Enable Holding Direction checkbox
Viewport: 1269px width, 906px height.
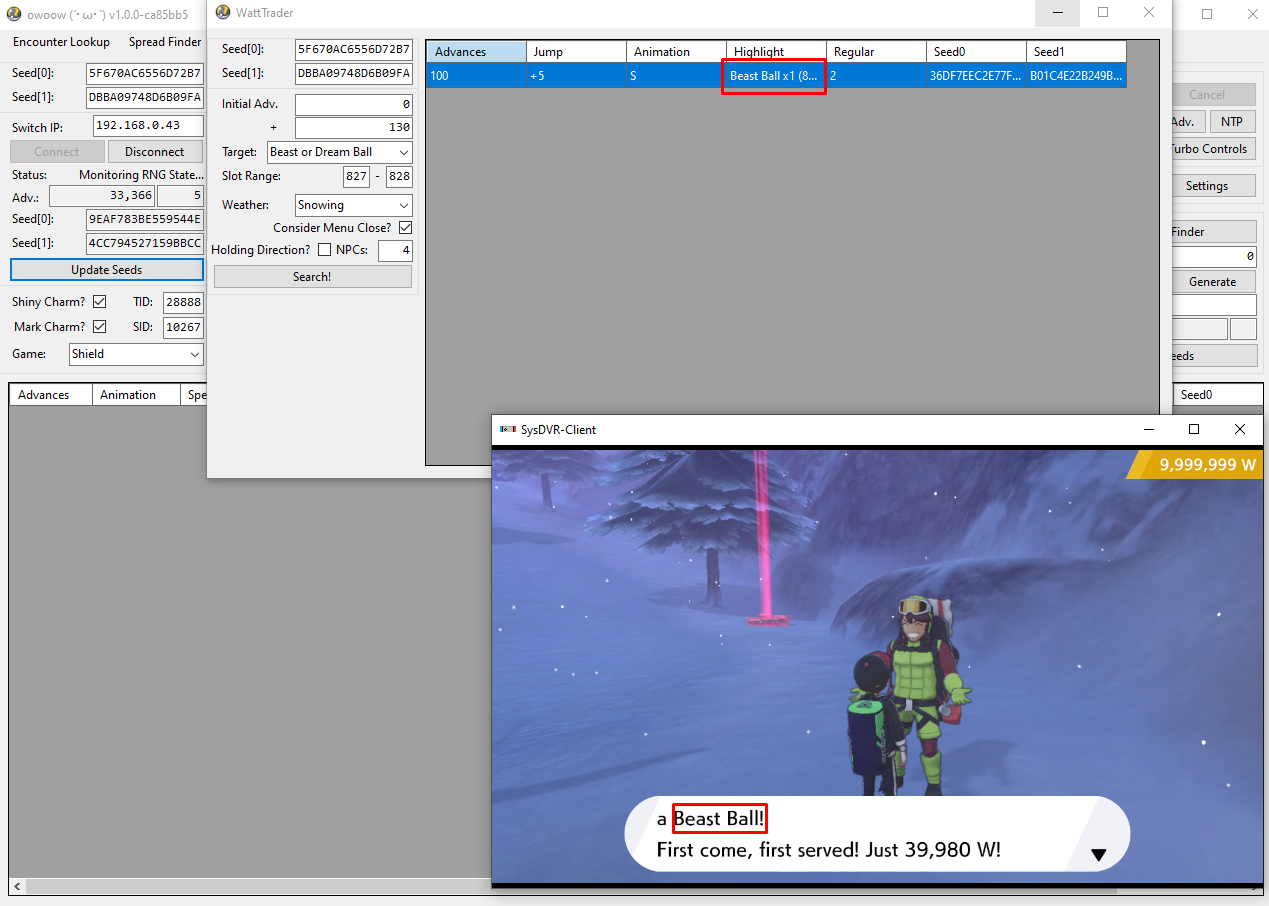pyautogui.click(x=324, y=250)
